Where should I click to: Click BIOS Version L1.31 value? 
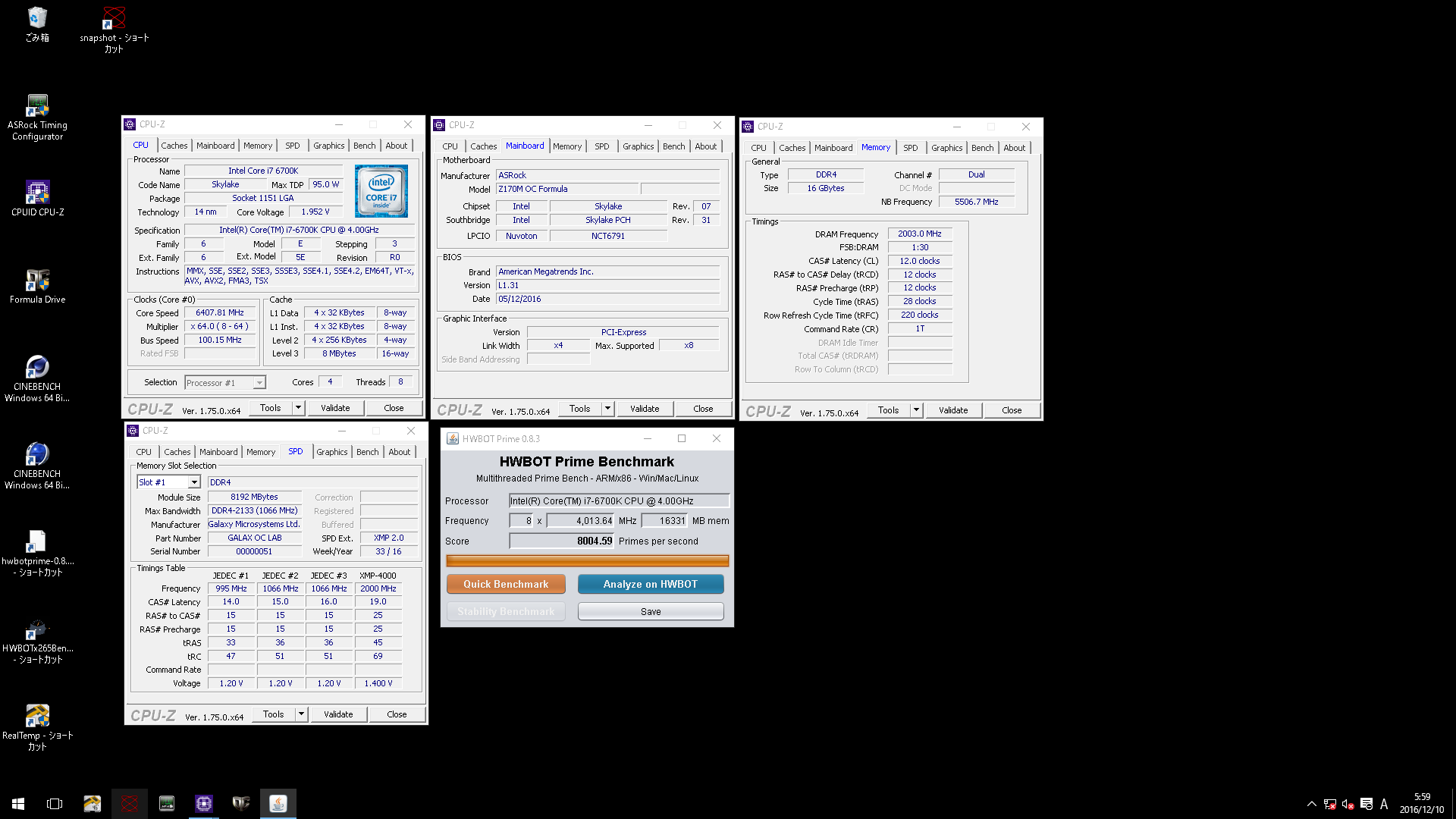pos(607,285)
